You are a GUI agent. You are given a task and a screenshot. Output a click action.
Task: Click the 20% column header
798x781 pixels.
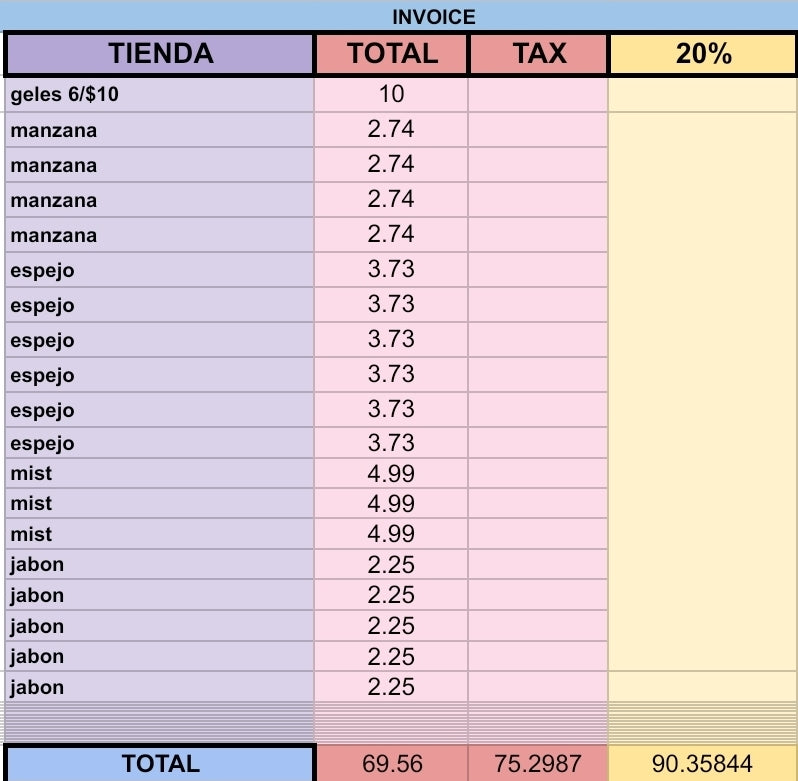[x=702, y=54]
